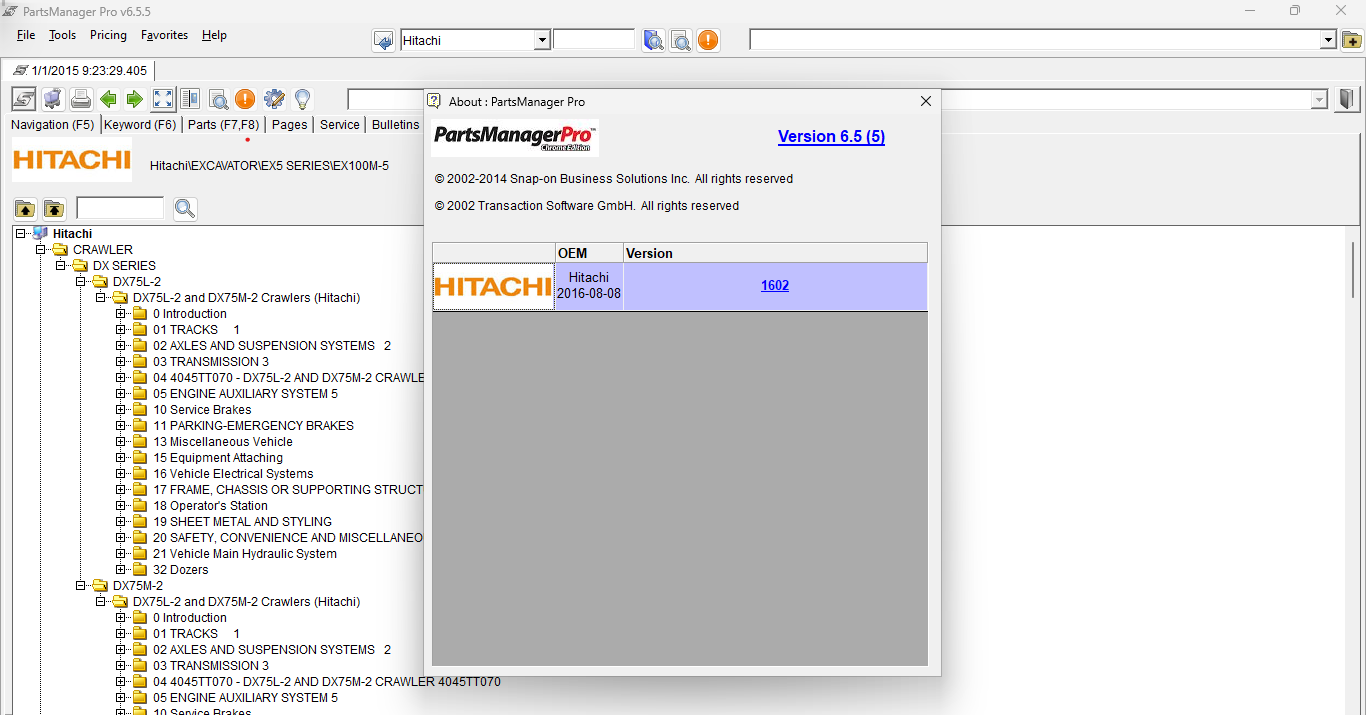
Task: Expand the first 01 TRACKS folder
Action: 121,329
